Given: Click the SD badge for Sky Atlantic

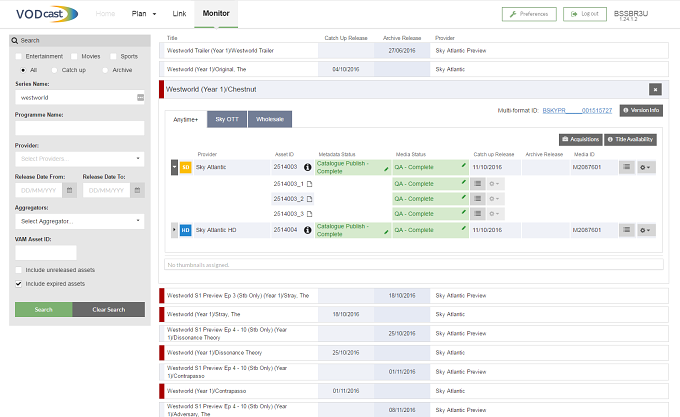Looking at the screenshot, I should [x=186, y=167].
